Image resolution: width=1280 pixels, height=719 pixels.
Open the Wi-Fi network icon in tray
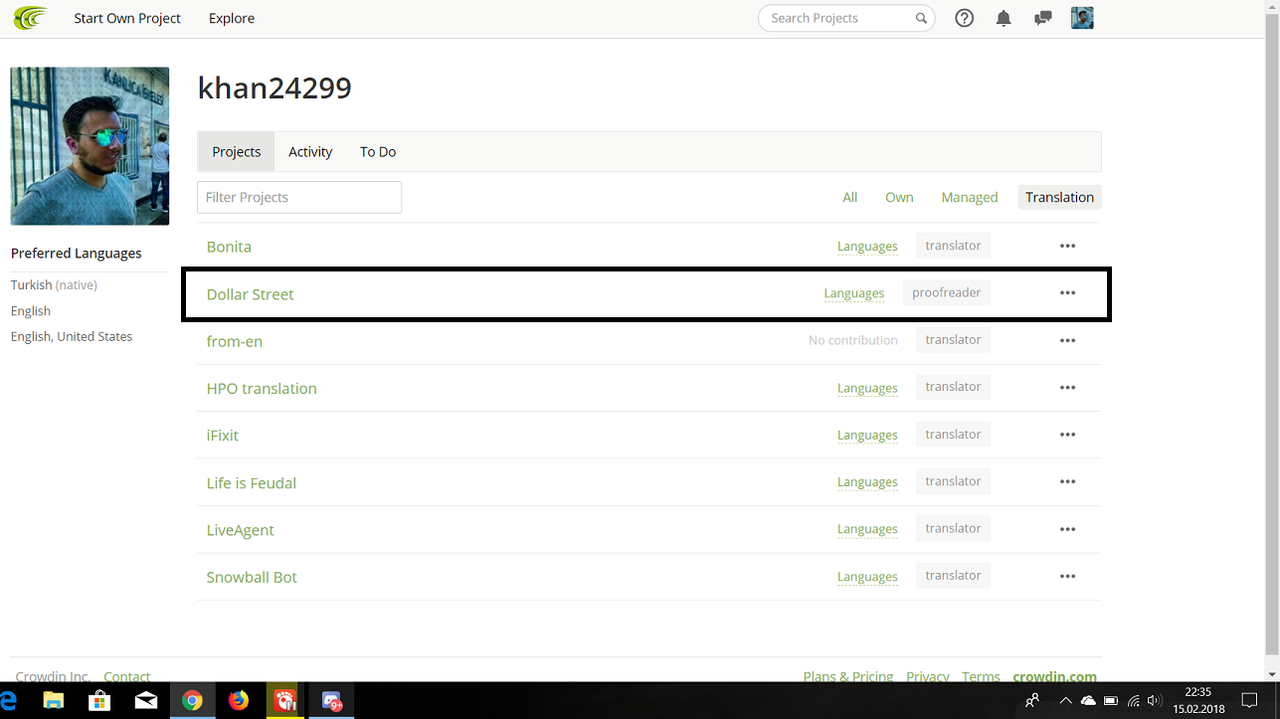pos(1133,701)
